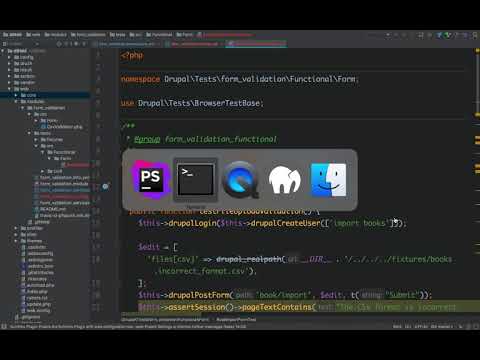Click 'pageTextContains' in the highlighted line
480x360 pixels.
(276, 307)
